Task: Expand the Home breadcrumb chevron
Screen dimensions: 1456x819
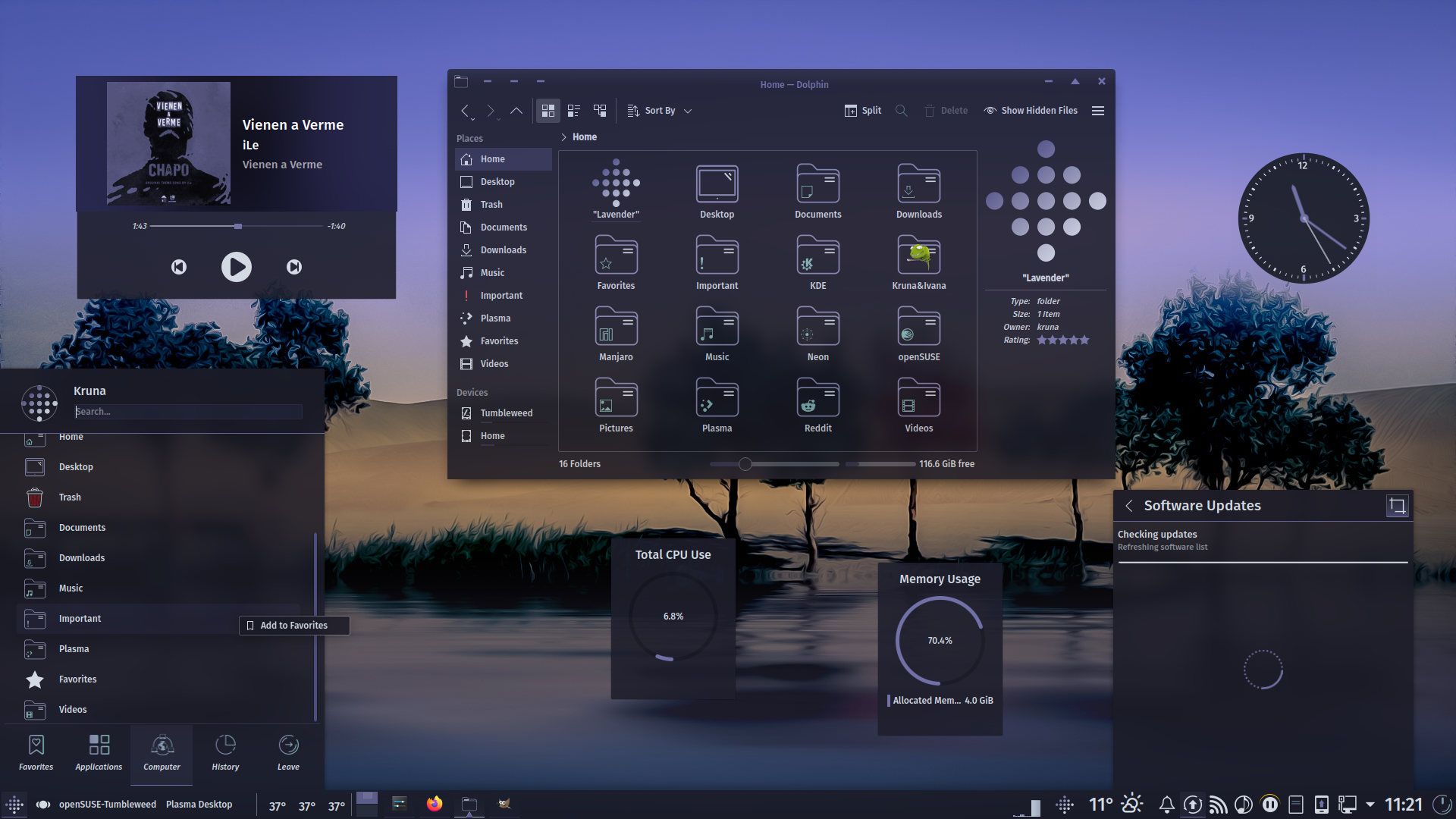Action: (563, 137)
